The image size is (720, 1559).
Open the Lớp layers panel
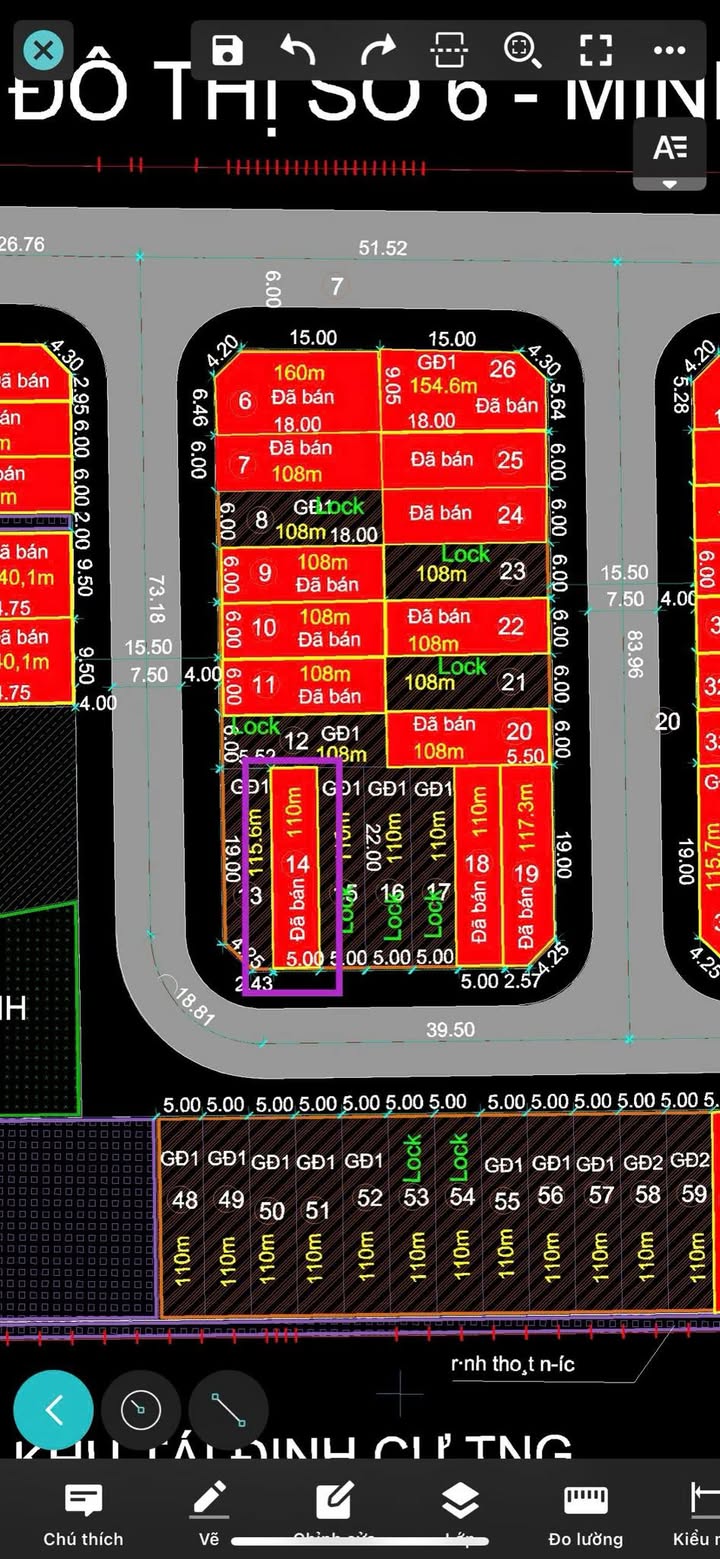[460, 1510]
